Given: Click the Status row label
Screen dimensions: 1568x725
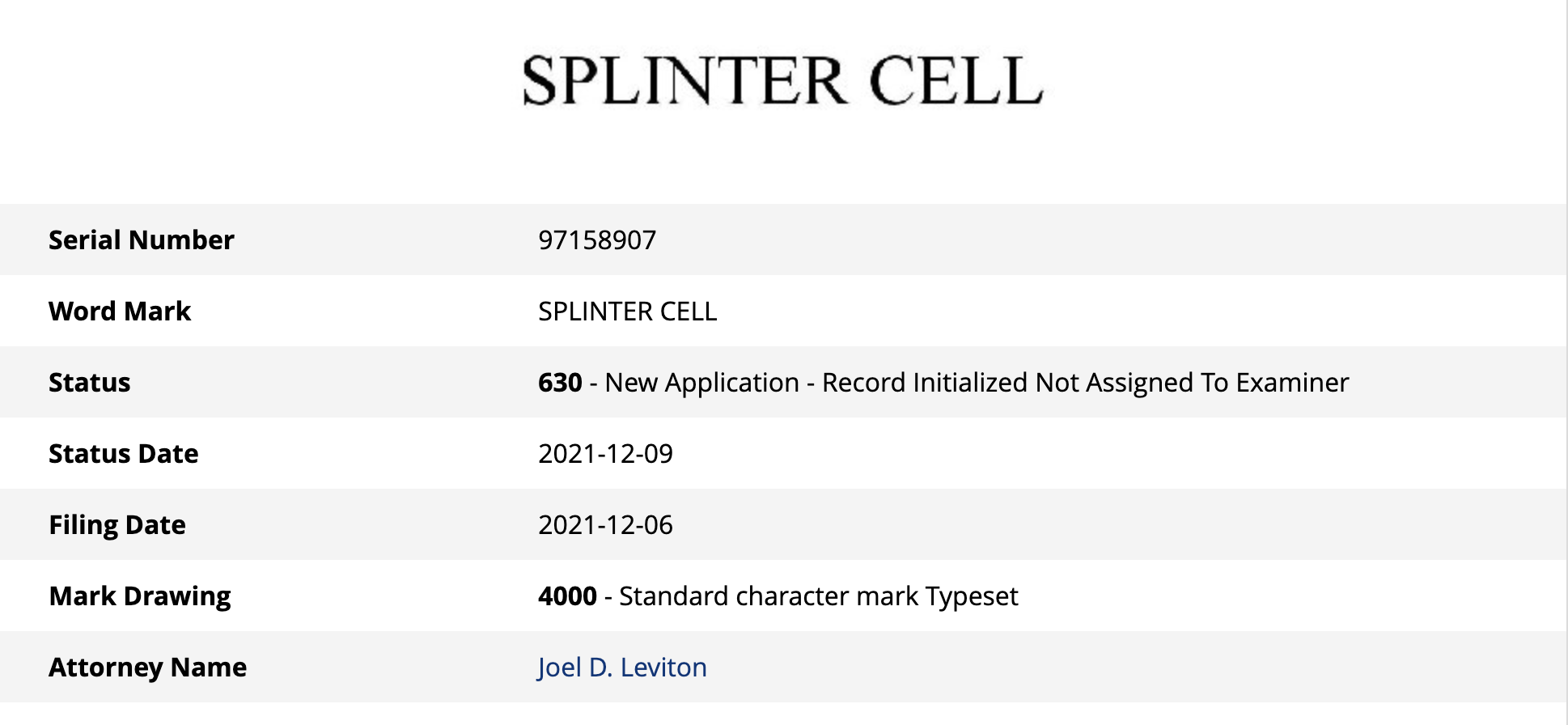Looking at the screenshot, I should click(89, 383).
